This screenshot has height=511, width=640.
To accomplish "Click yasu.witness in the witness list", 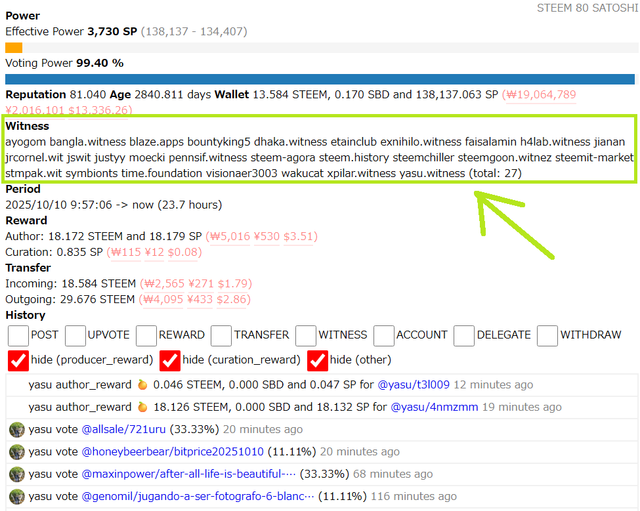I will point(432,173).
